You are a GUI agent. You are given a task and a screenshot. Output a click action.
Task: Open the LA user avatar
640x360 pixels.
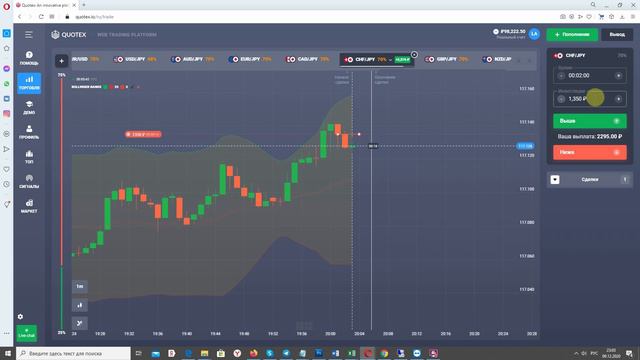534,34
